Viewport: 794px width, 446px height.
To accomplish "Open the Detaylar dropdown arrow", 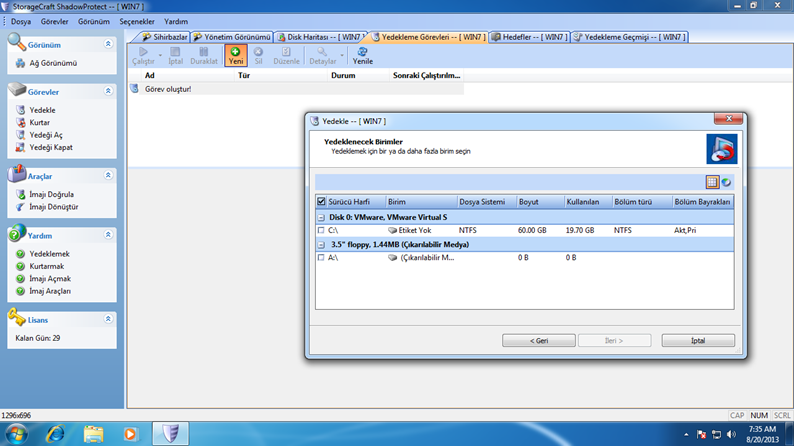I will tap(342, 55).
